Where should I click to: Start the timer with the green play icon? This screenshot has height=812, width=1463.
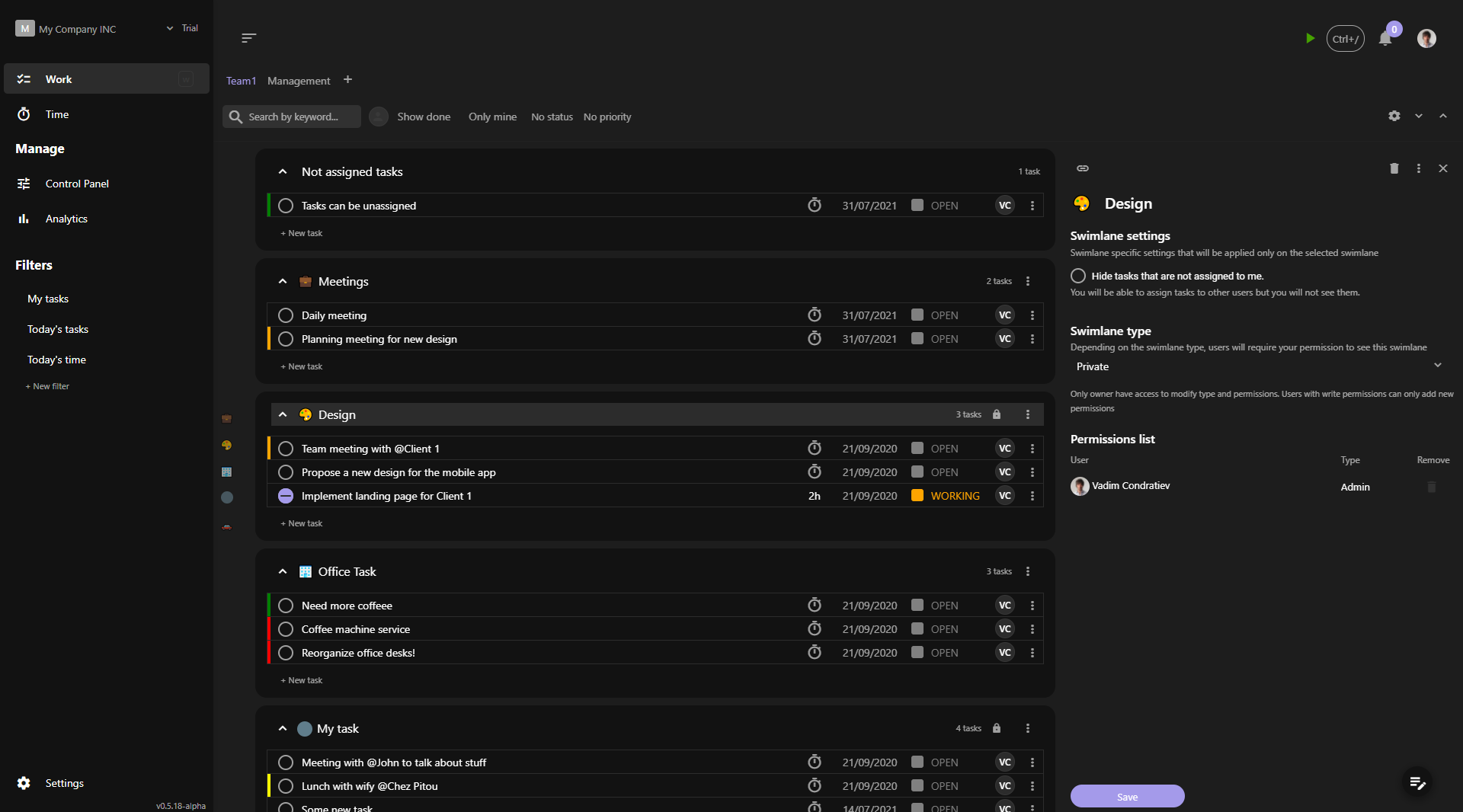coord(1310,38)
